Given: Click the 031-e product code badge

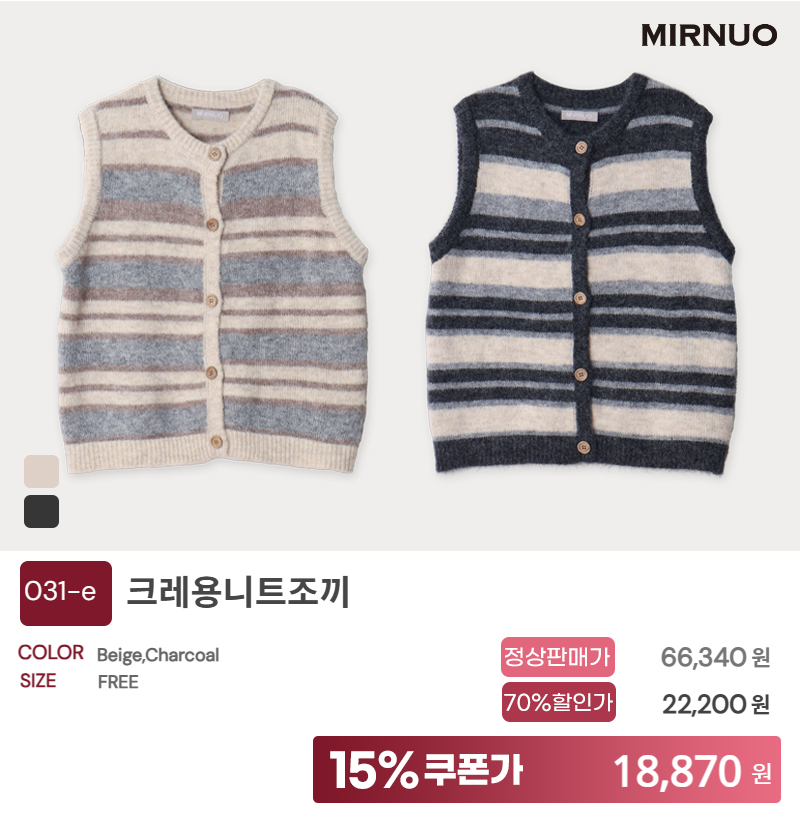Looking at the screenshot, I should (x=66, y=593).
